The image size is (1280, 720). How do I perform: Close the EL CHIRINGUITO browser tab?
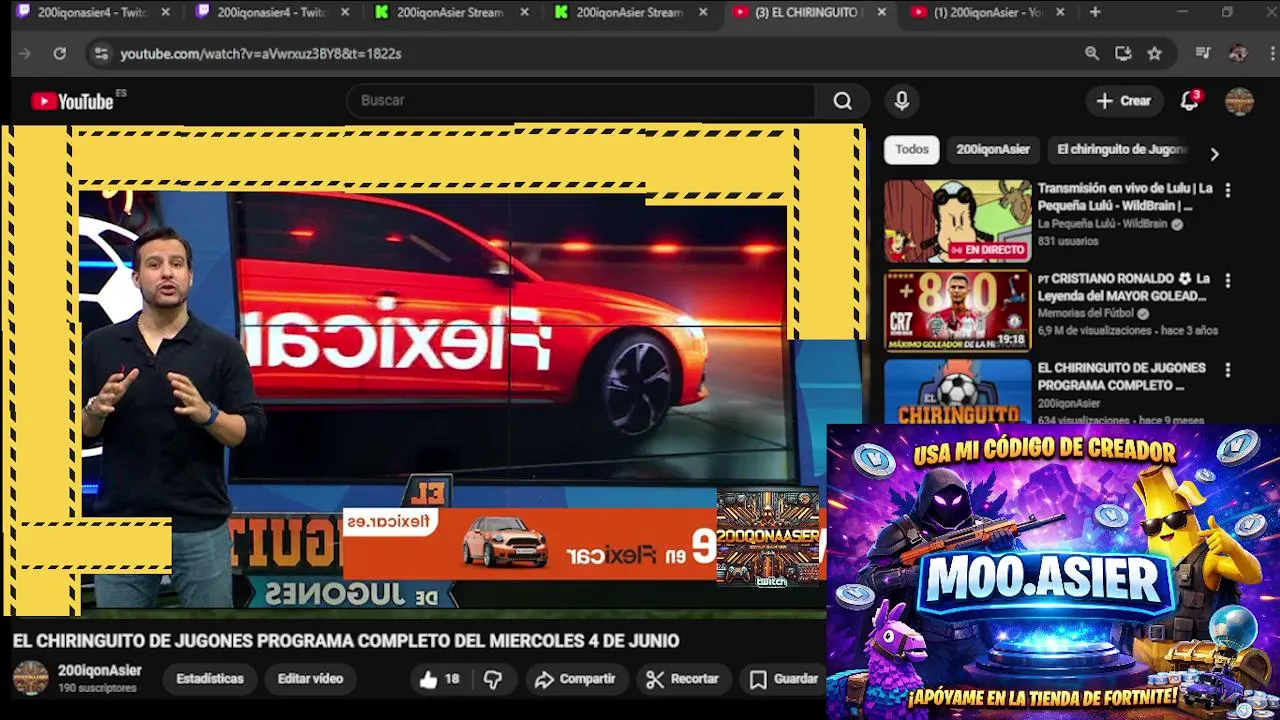click(x=881, y=12)
